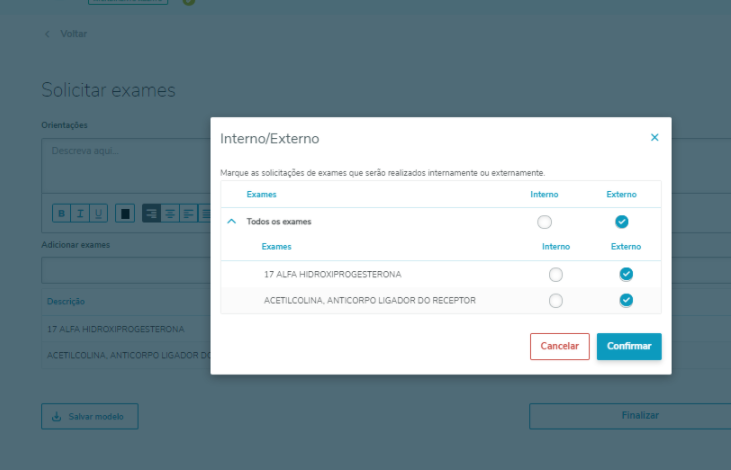Click the nested Interno sub-header
The width and height of the screenshot is (731, 470).
tap(556, 247)
